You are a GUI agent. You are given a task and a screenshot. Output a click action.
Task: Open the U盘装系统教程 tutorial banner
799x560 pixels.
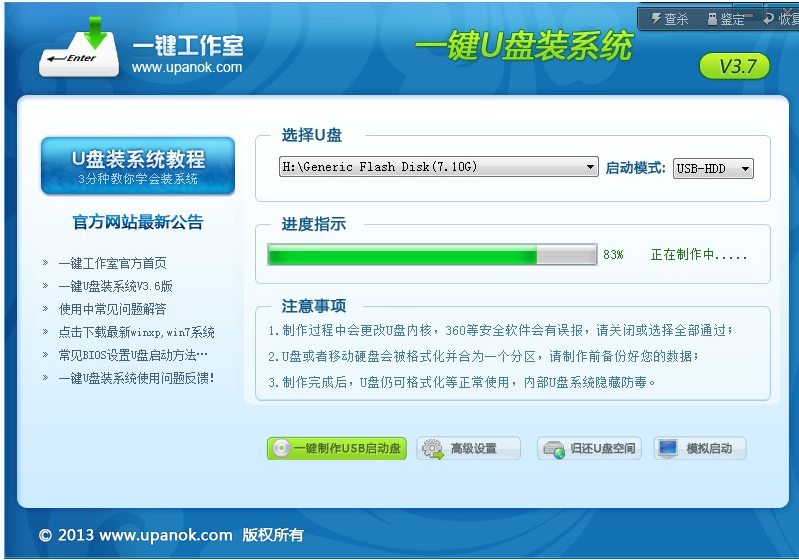138,166
